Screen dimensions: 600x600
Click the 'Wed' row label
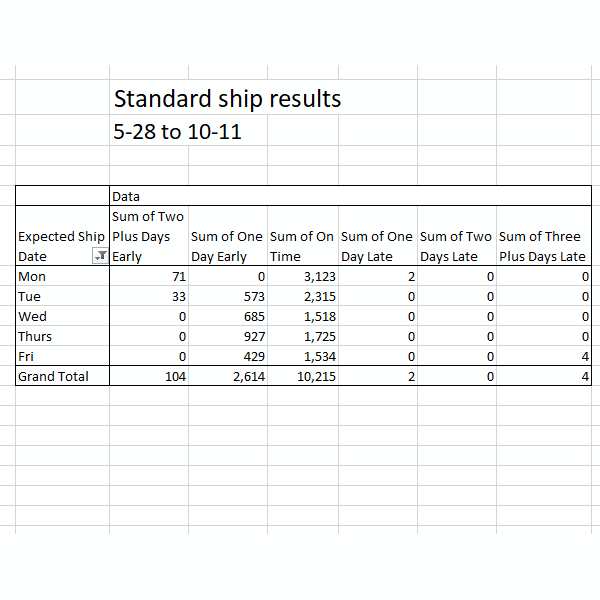coord(62,316)
